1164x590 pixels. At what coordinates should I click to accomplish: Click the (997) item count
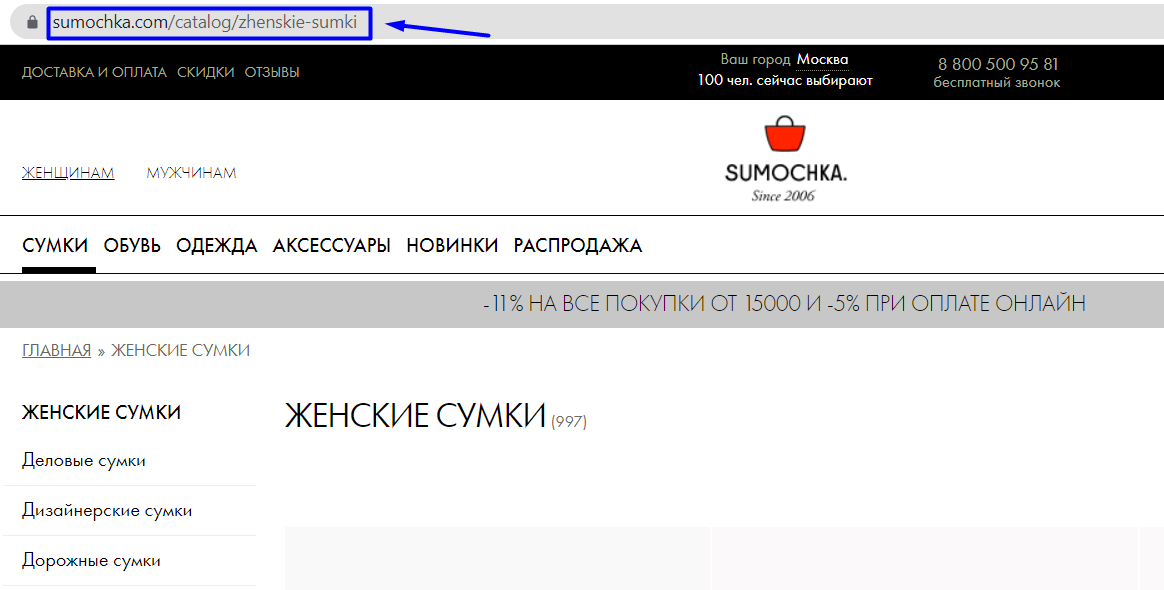(x=569, y=422)
